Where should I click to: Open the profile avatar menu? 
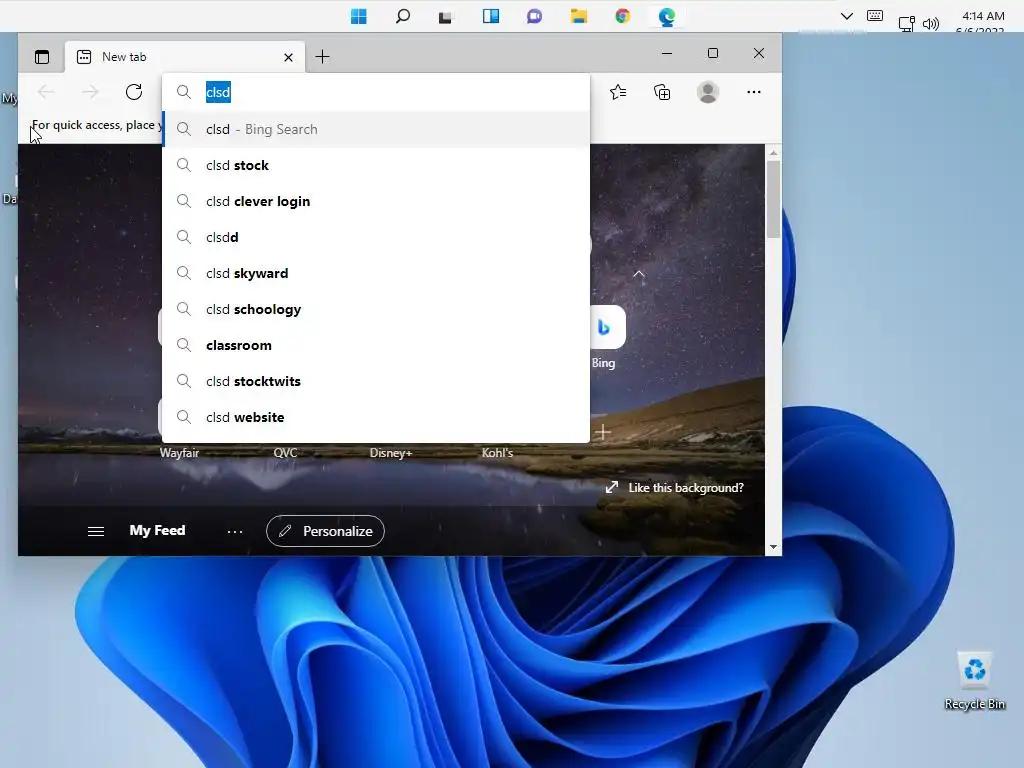(708, 92)
